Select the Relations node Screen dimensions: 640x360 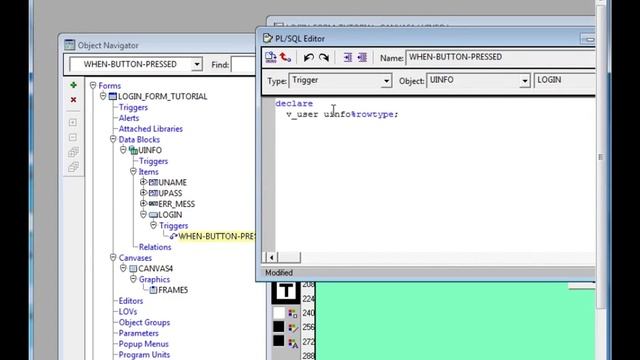click(x=155, y=247)
